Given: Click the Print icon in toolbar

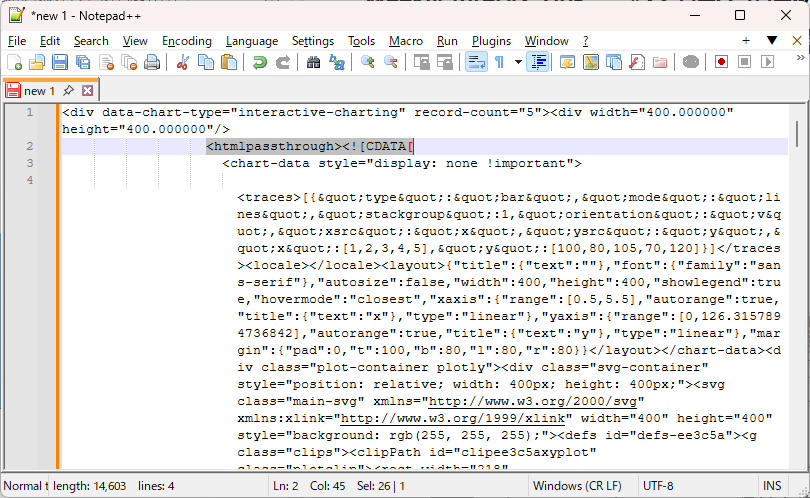Looking at the screenshot, I should click(152, 62).
